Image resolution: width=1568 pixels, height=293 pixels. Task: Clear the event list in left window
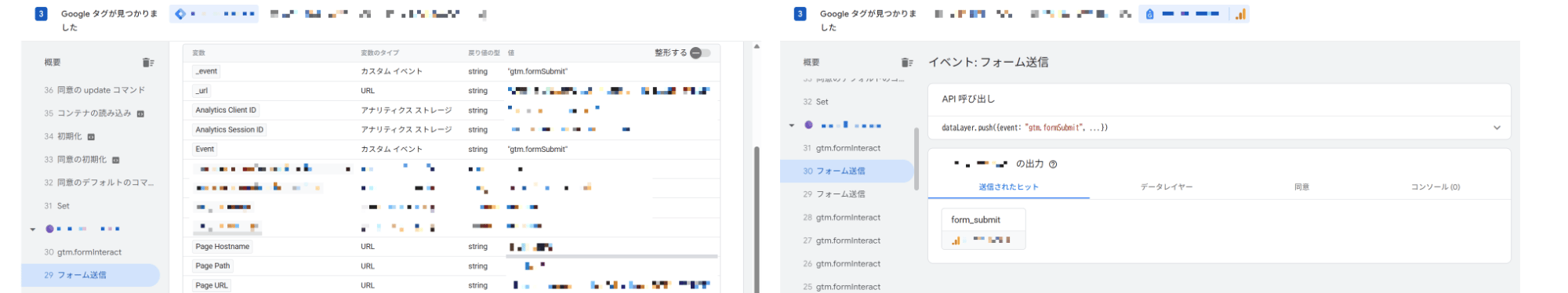148,63
